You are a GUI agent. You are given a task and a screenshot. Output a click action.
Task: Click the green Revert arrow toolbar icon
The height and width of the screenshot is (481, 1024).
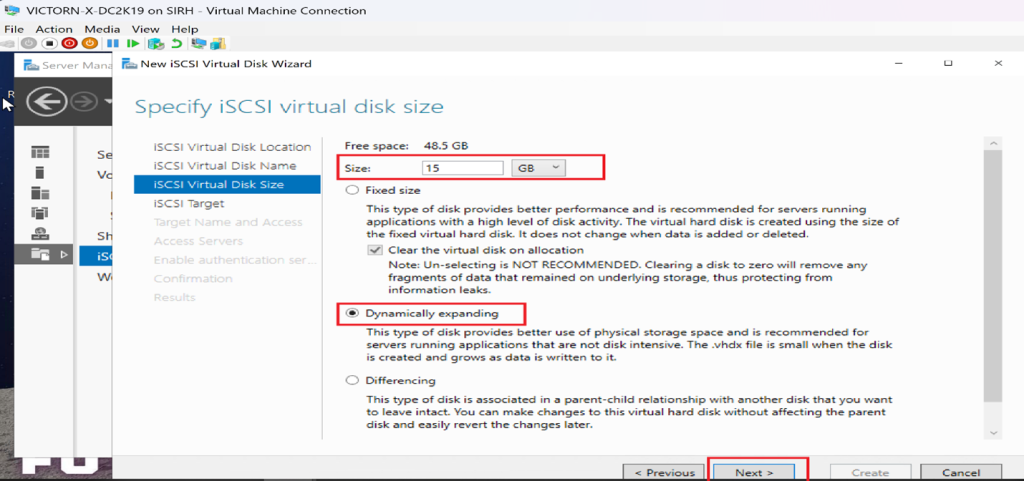click(x=177, y=44)
